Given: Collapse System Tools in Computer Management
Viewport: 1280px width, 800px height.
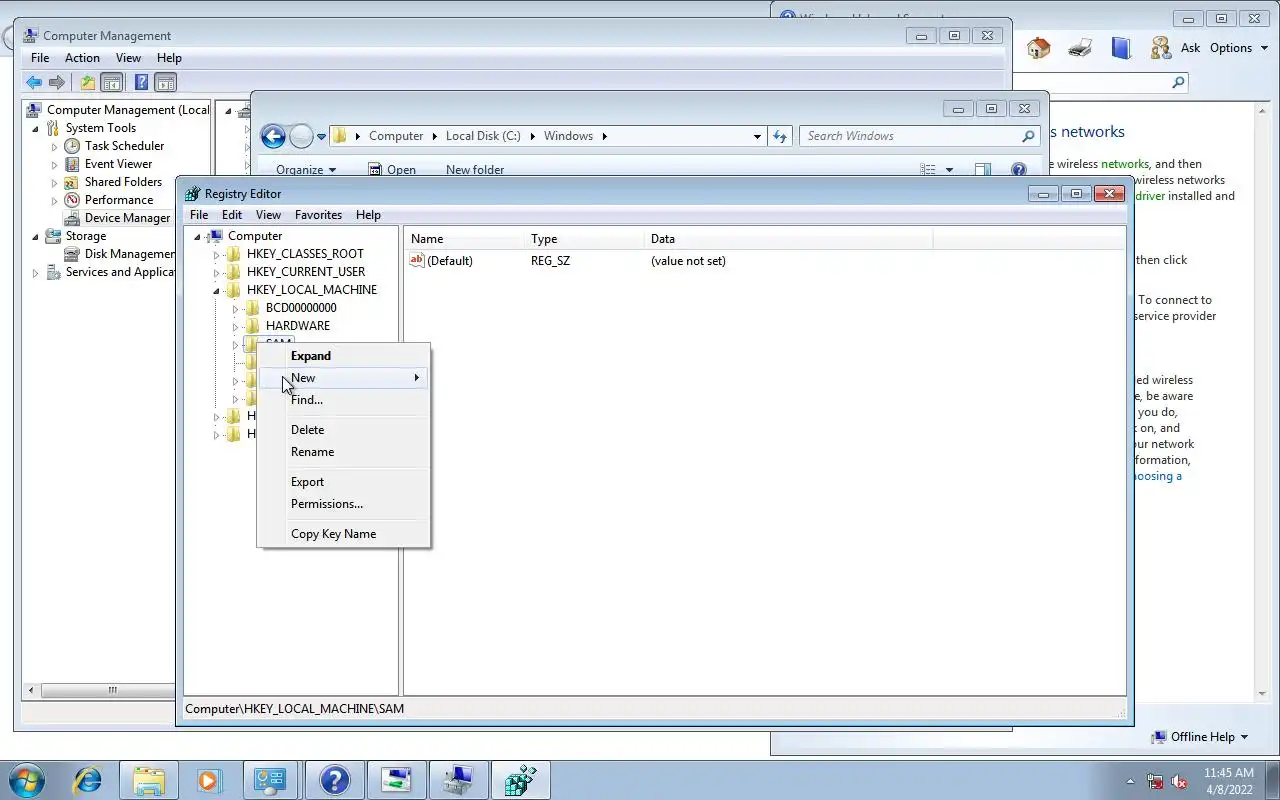Looking at the screenshot, I should pos(36,128).
